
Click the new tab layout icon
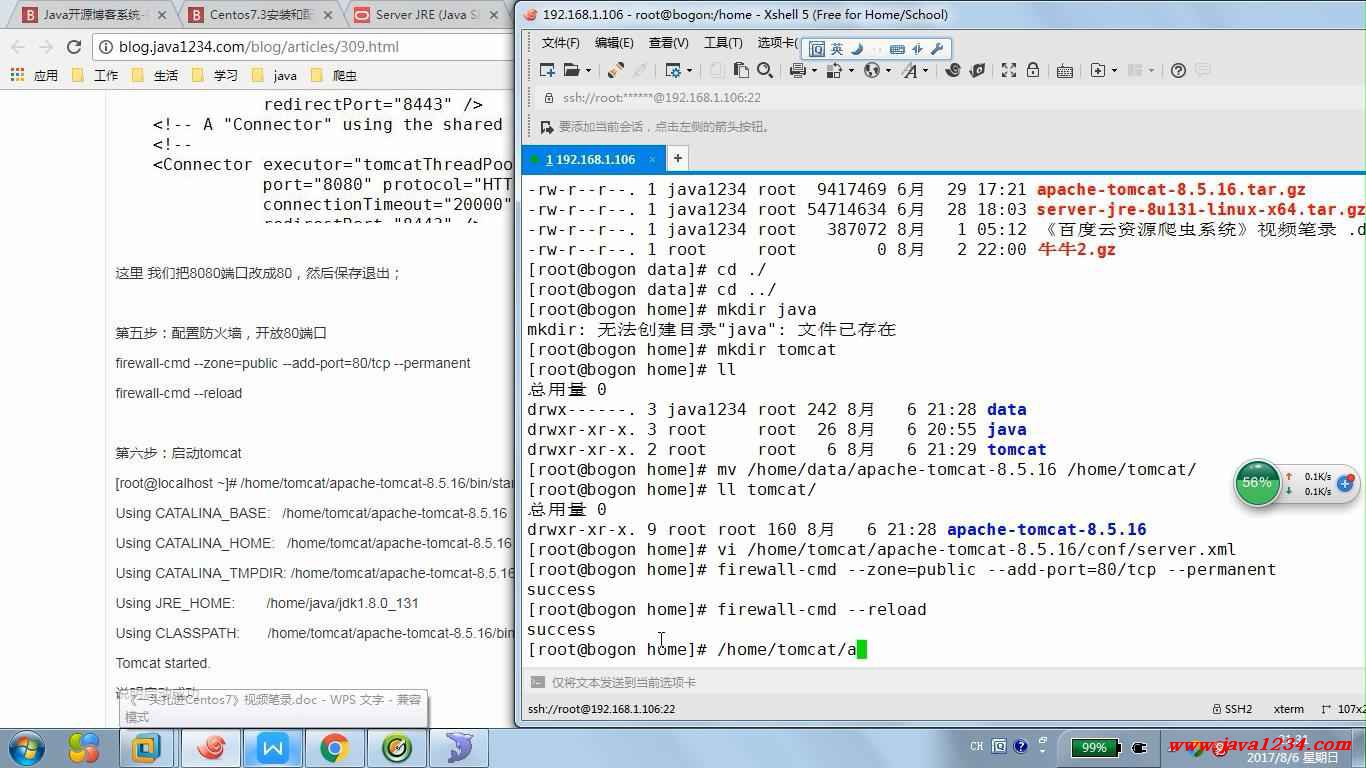[1097, 70]
